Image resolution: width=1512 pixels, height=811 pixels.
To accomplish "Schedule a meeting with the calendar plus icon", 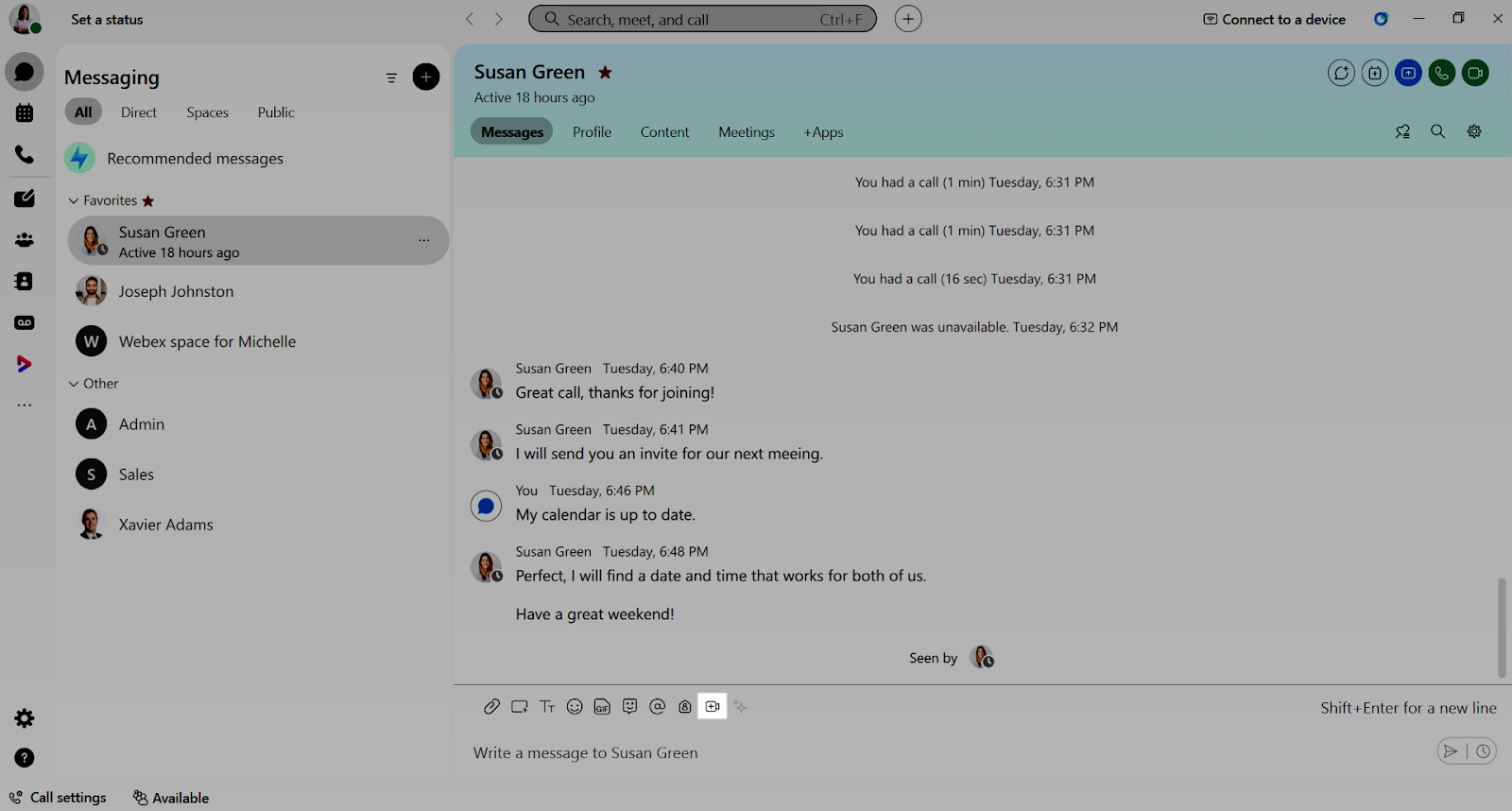I will 1375,73.
